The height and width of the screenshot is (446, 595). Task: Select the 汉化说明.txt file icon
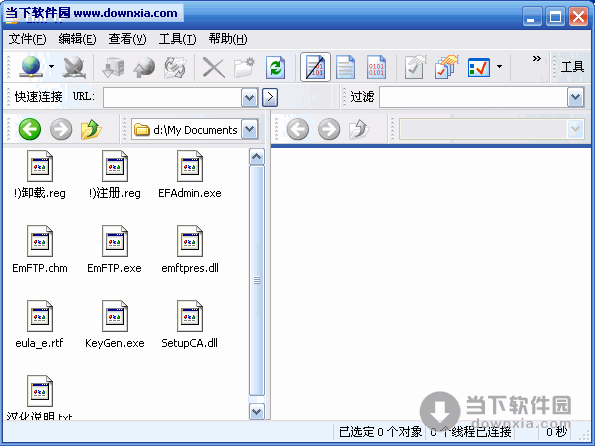[40, 391]
